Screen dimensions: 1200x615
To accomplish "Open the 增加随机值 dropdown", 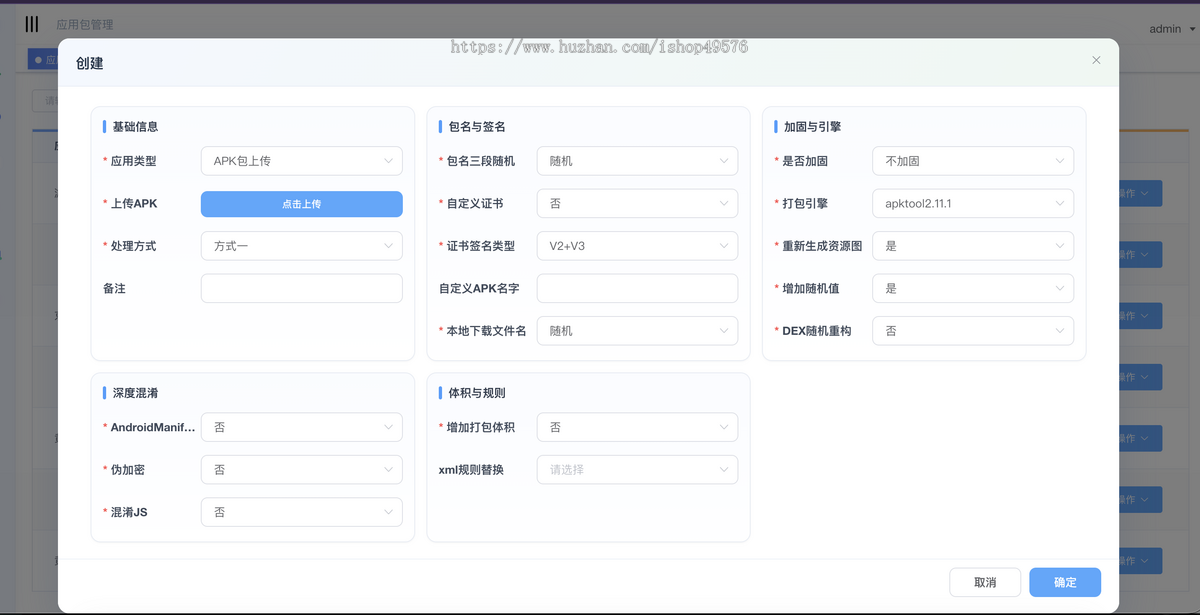I will pos(973,288).
